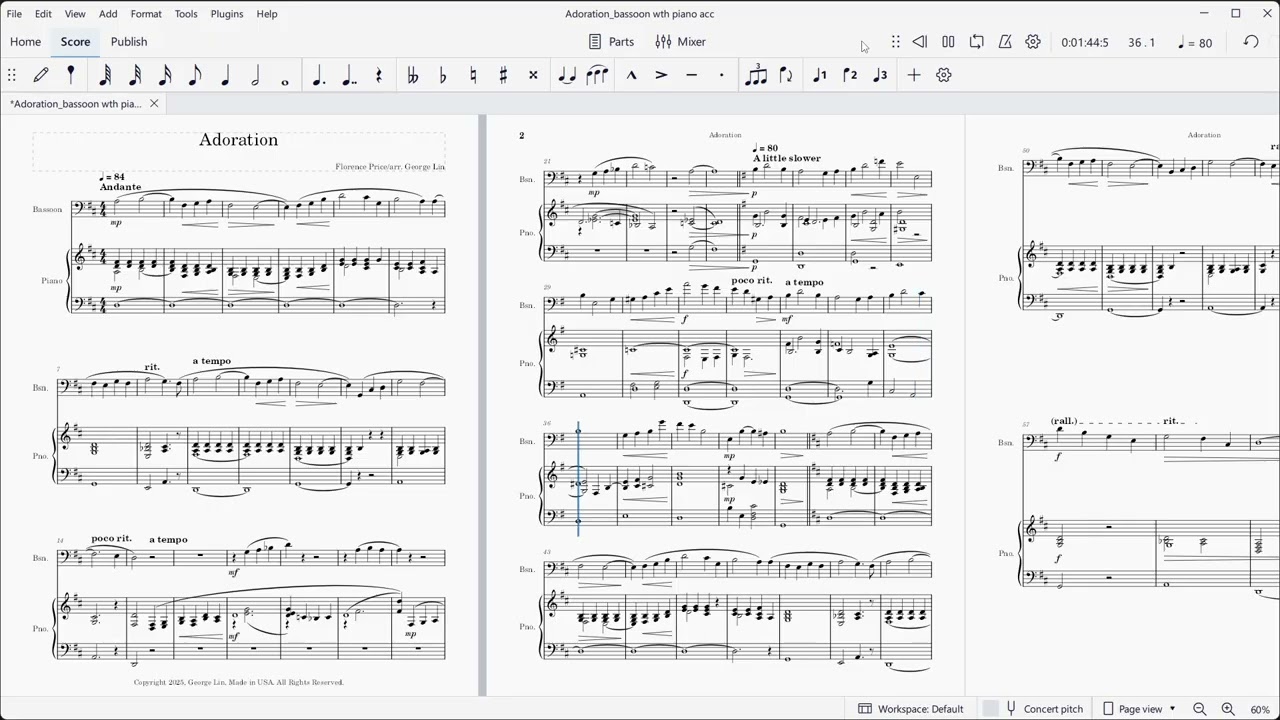Select the Score tab

(75, 42)
